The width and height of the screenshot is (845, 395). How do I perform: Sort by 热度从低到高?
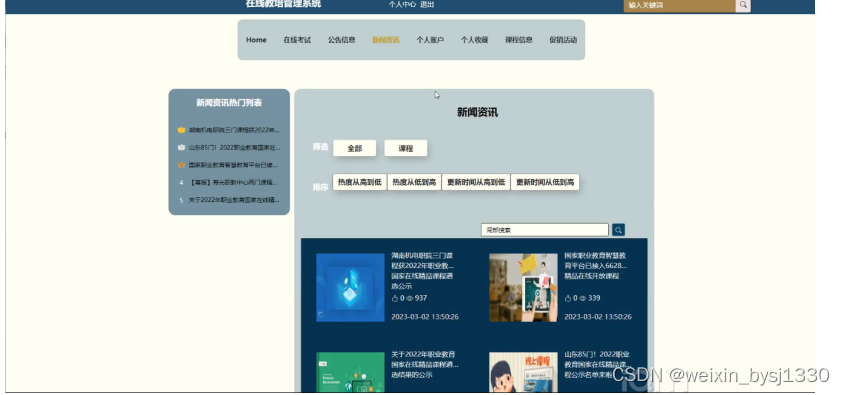pyautogui.click(x=414, y=182)
